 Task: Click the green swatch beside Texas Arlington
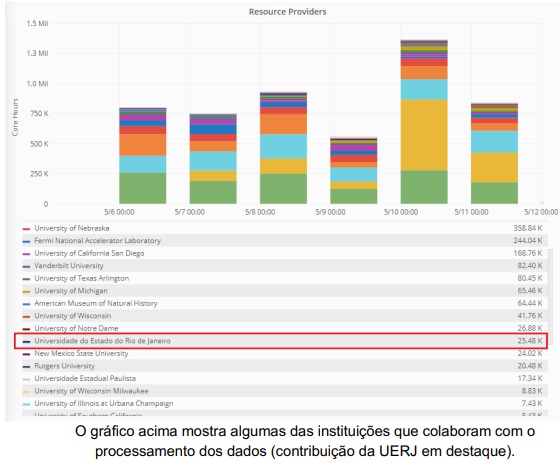point(26,279)
